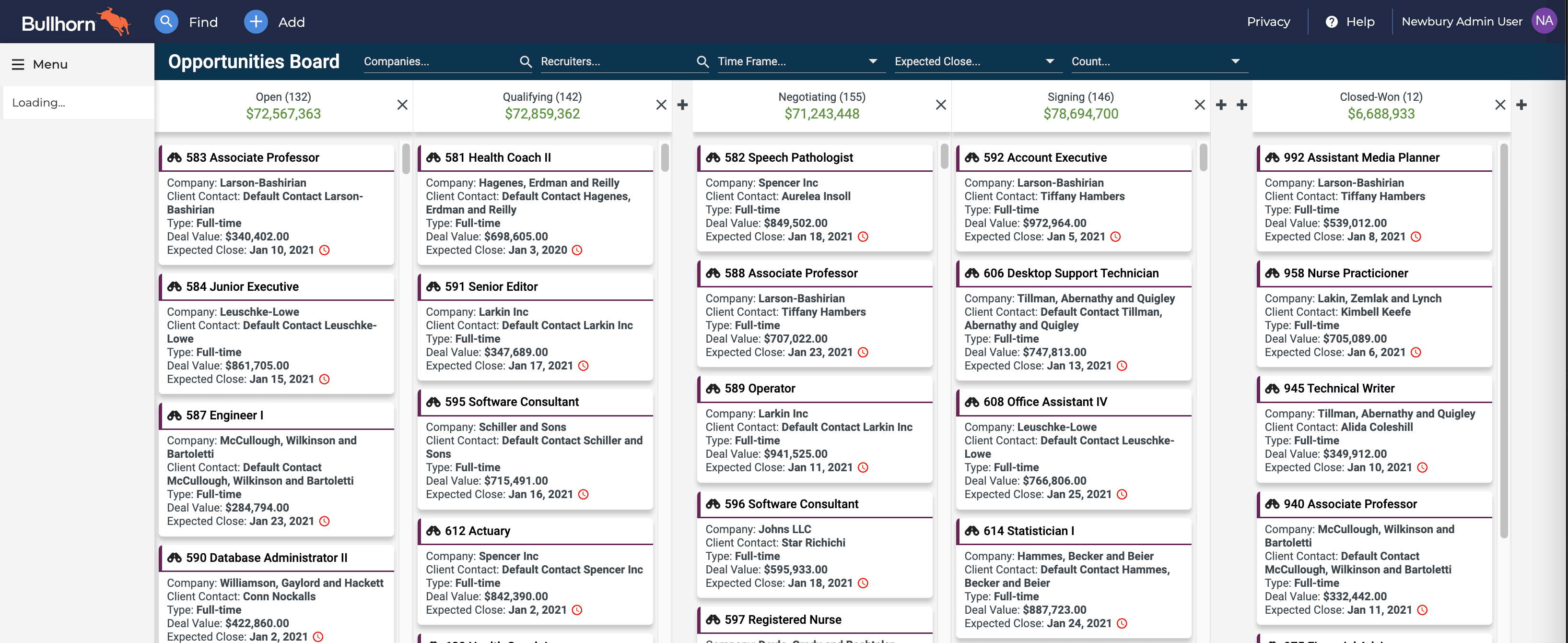Click the Open column scrollbar
This screenshot has width=1568, height=643.
(x=406, y=159)
